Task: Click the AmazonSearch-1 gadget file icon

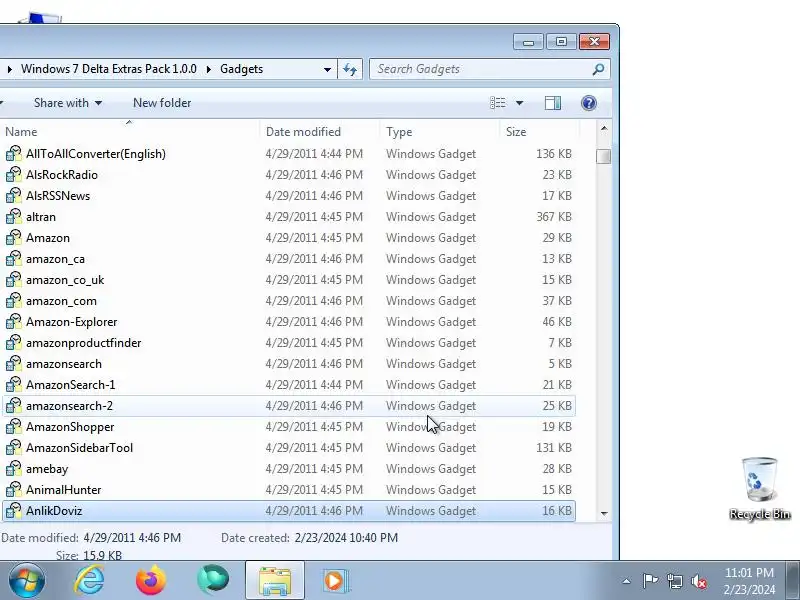Action: 14,384
